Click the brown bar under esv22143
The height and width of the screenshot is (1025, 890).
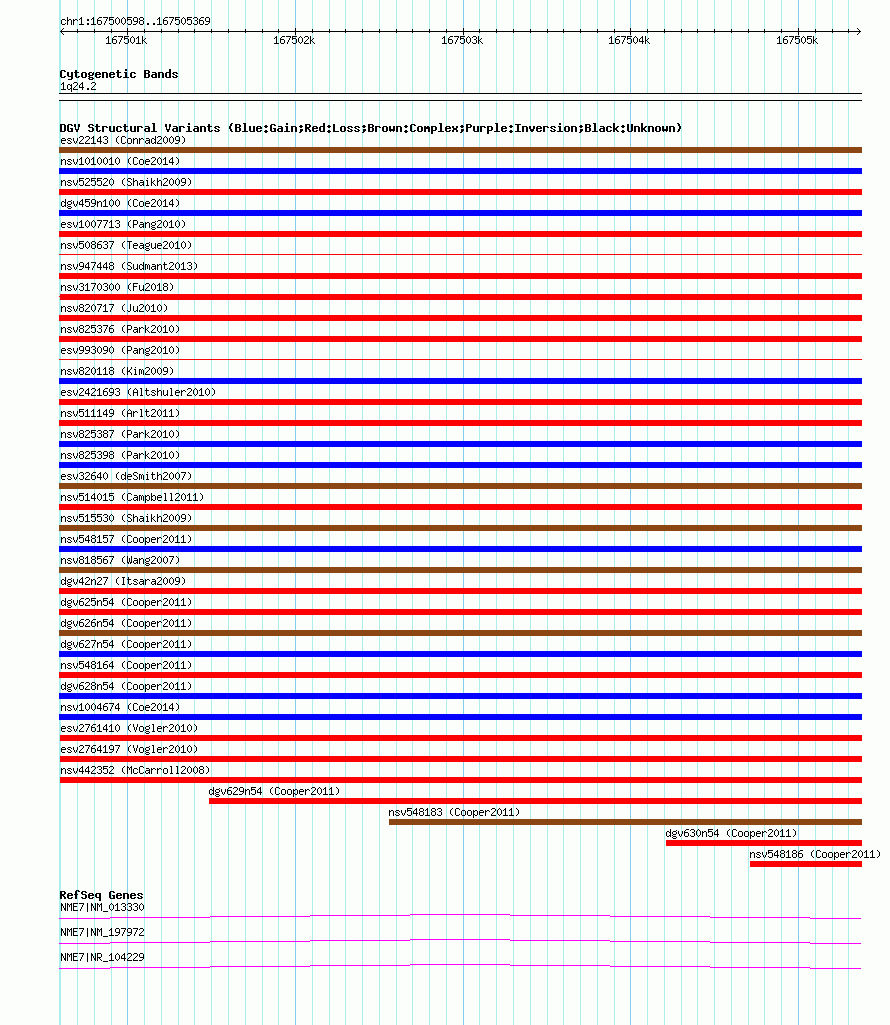[x=460, y=150]
